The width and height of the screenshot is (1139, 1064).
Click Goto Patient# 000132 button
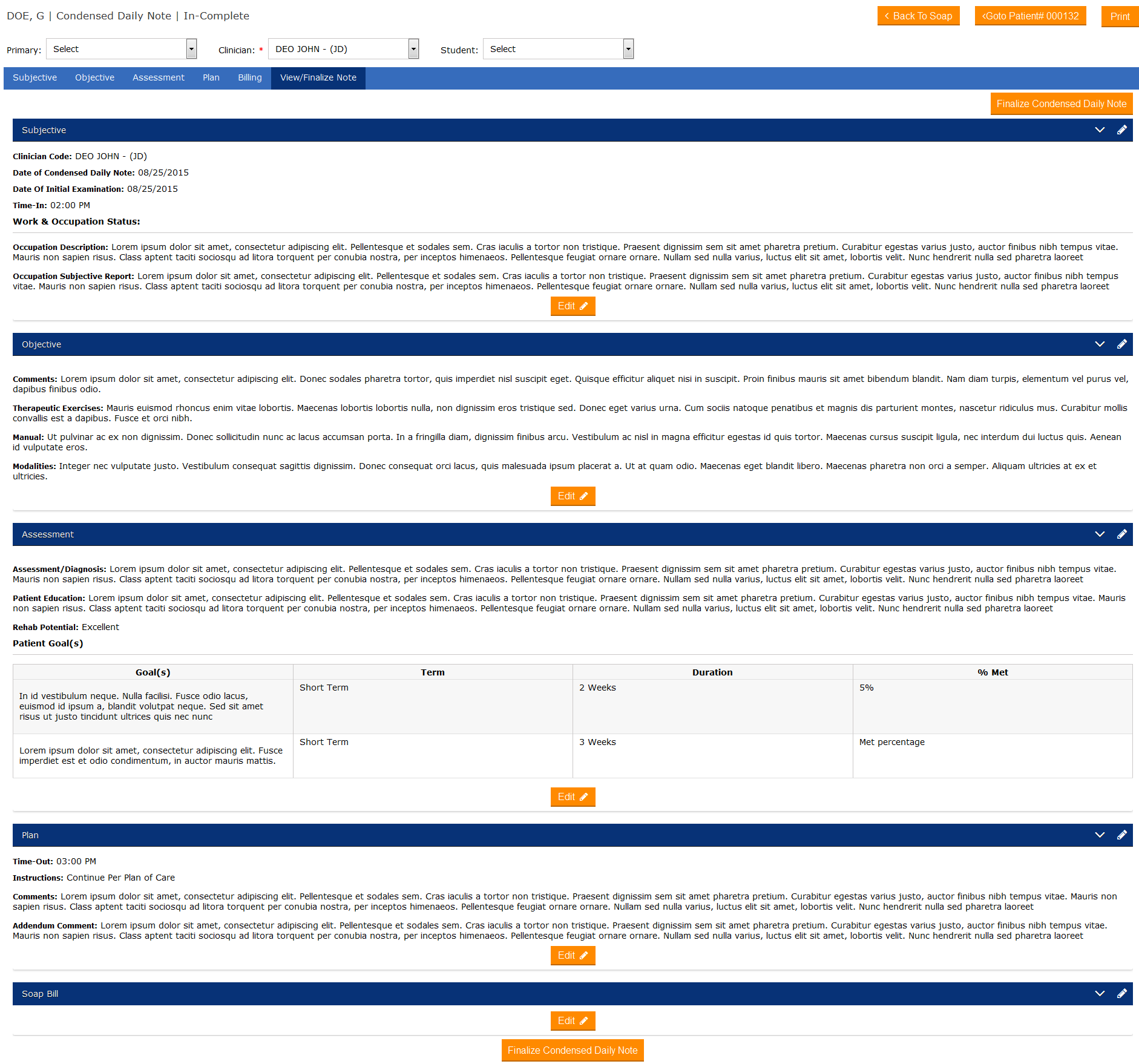click(1030, 16)
